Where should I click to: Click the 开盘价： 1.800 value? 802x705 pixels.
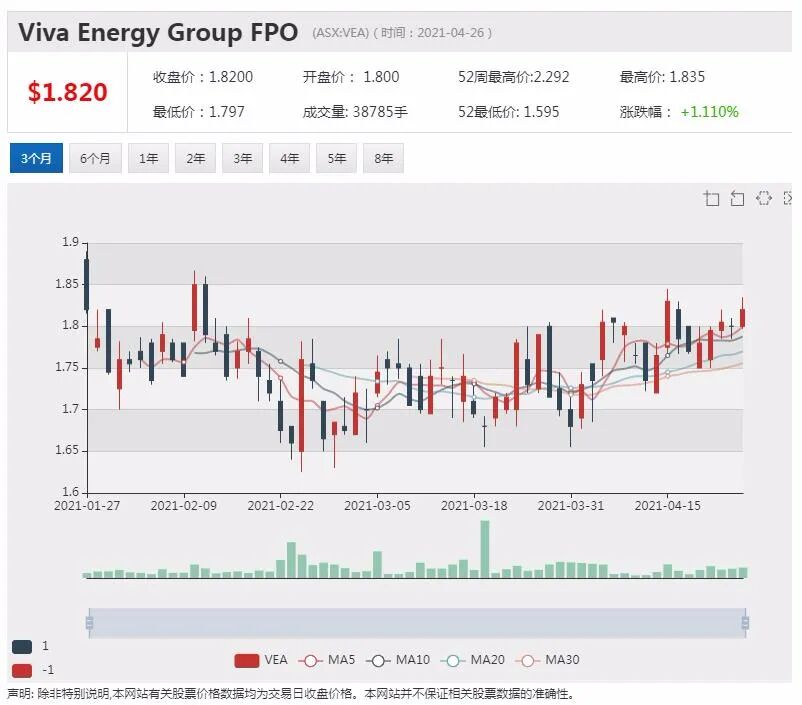(x=351, y=77)
